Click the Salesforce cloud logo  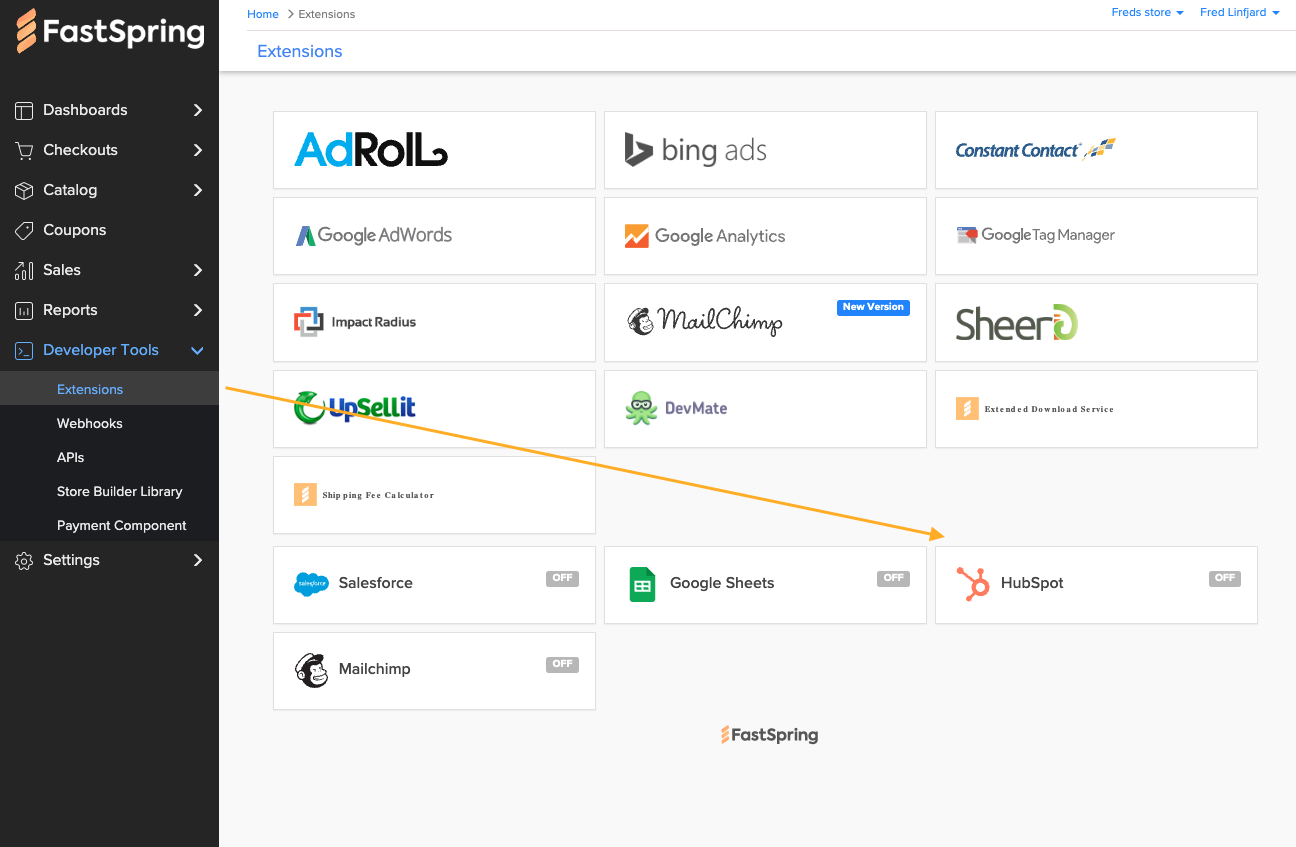click(x=311, y=584)
